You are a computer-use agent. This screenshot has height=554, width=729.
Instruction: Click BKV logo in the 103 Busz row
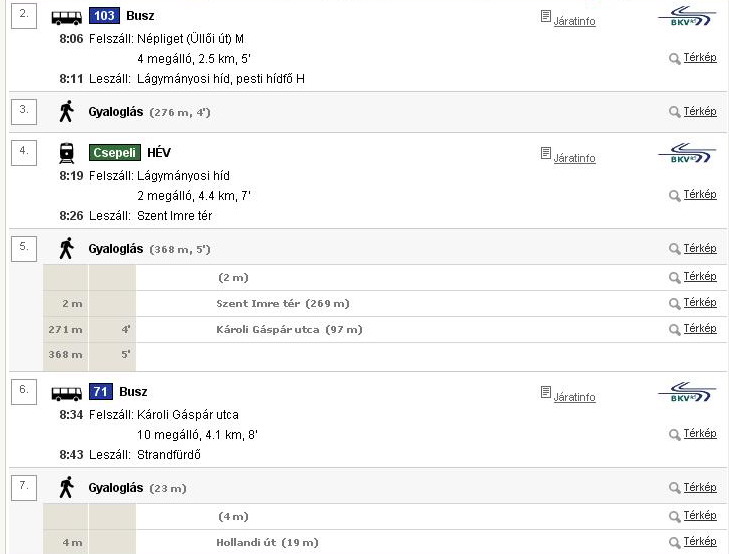(687, 18)
